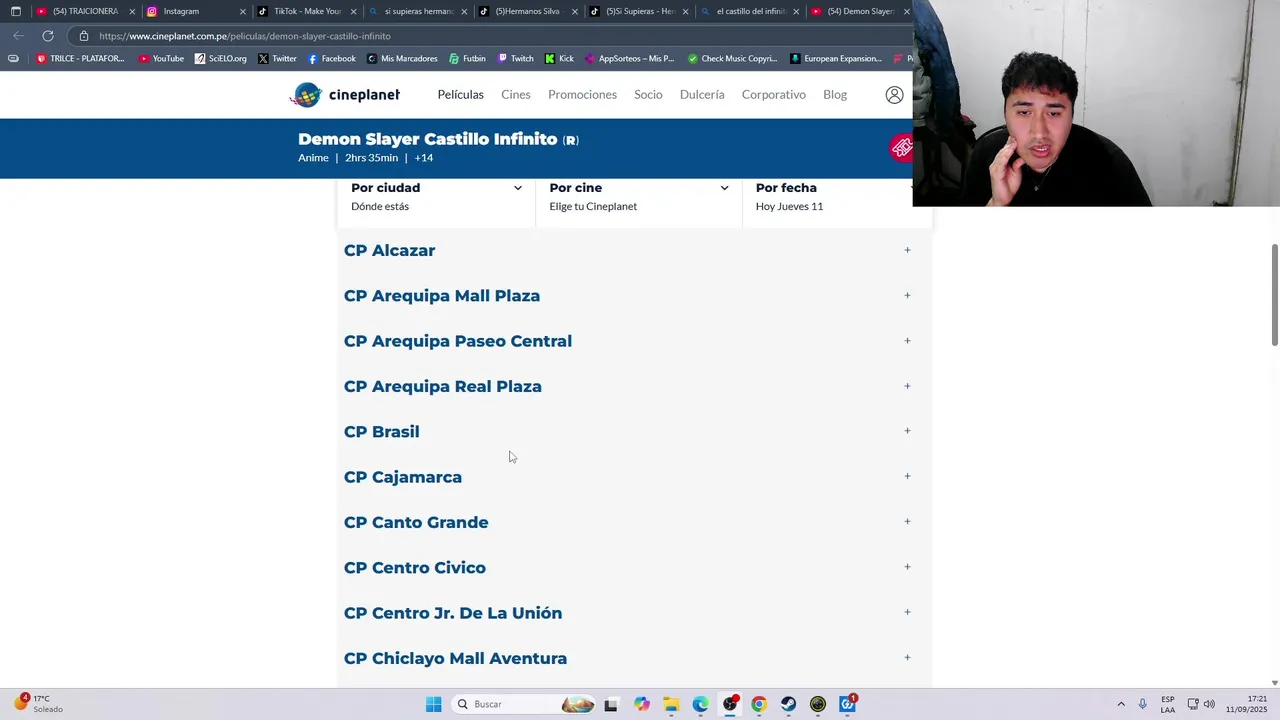This screenshot has height=720, width=1280.
Task: Click the browser address bar URL
Action: 245,36
